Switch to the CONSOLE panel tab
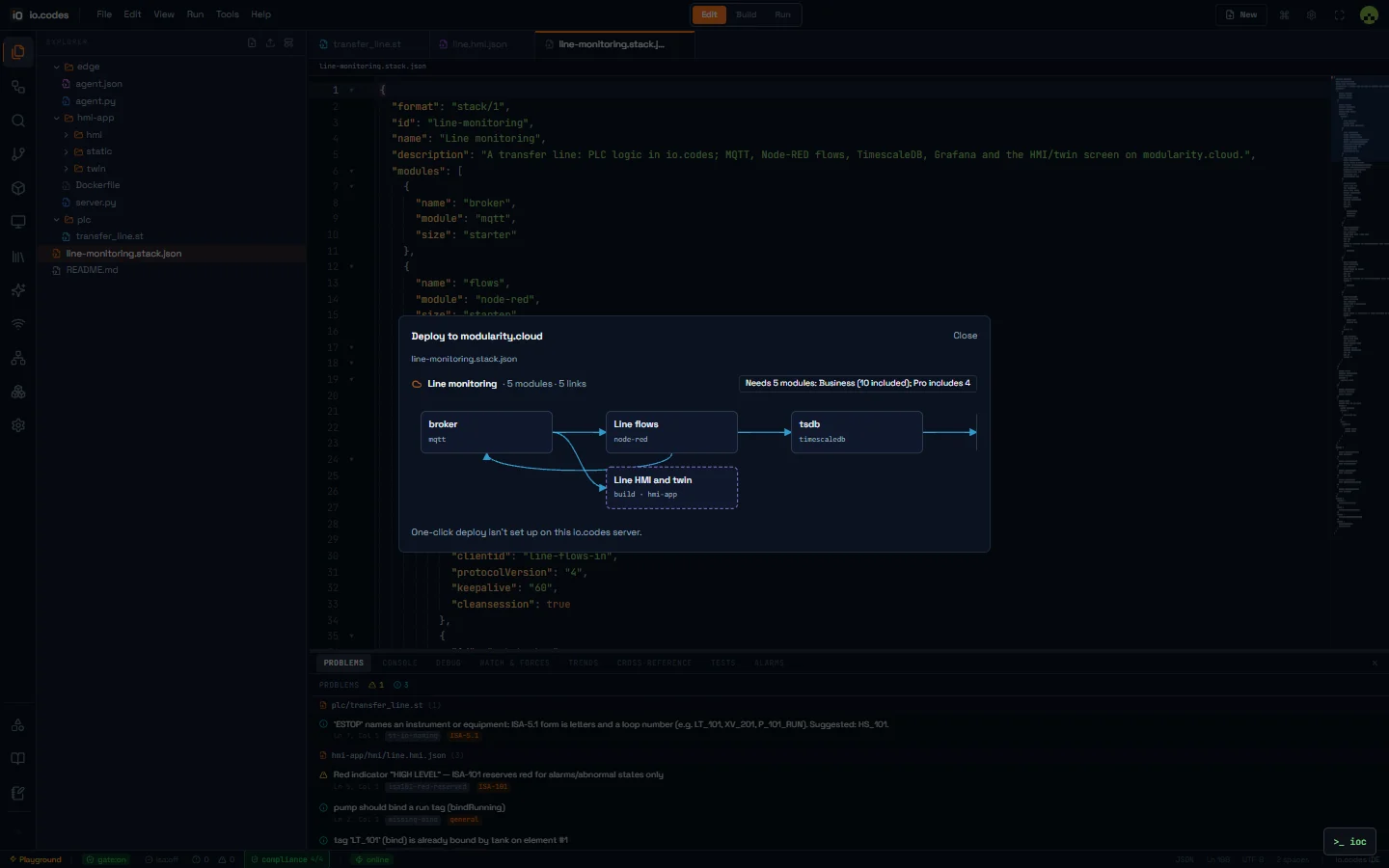The height and width of the screenshot is (868, 1389). click(399, 663)
